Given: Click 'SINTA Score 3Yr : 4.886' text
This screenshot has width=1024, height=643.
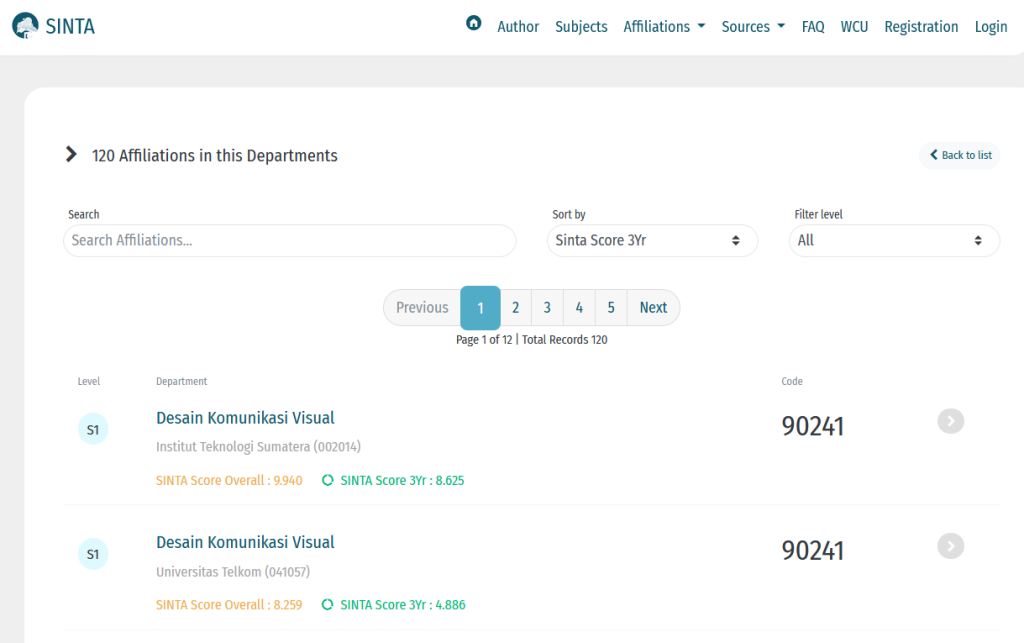Looking at the screenshot, I should click(403, 605).
